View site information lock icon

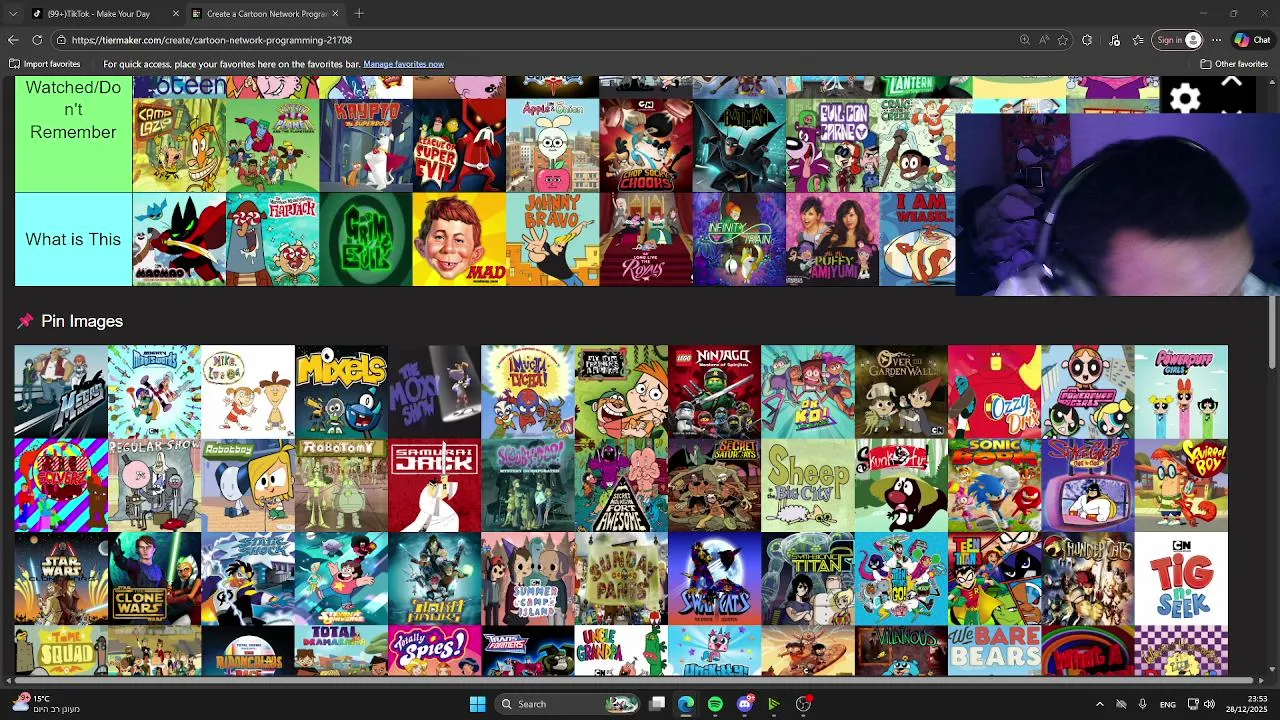click(61, 40)
